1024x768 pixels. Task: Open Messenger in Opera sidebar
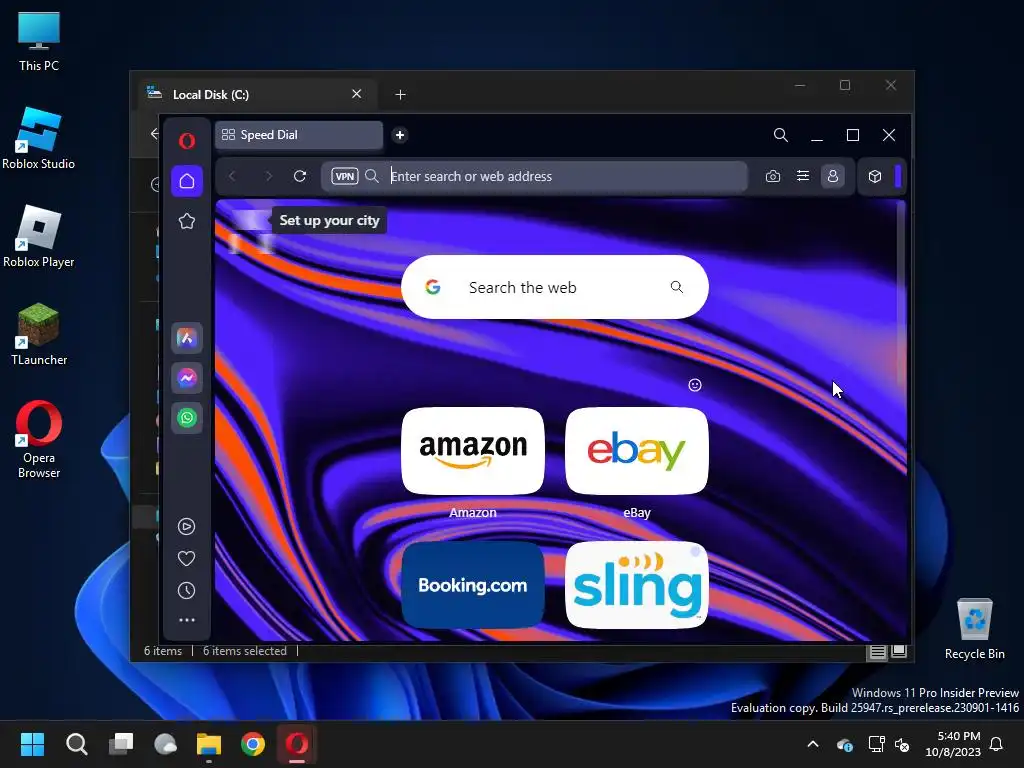pos(187,378)
